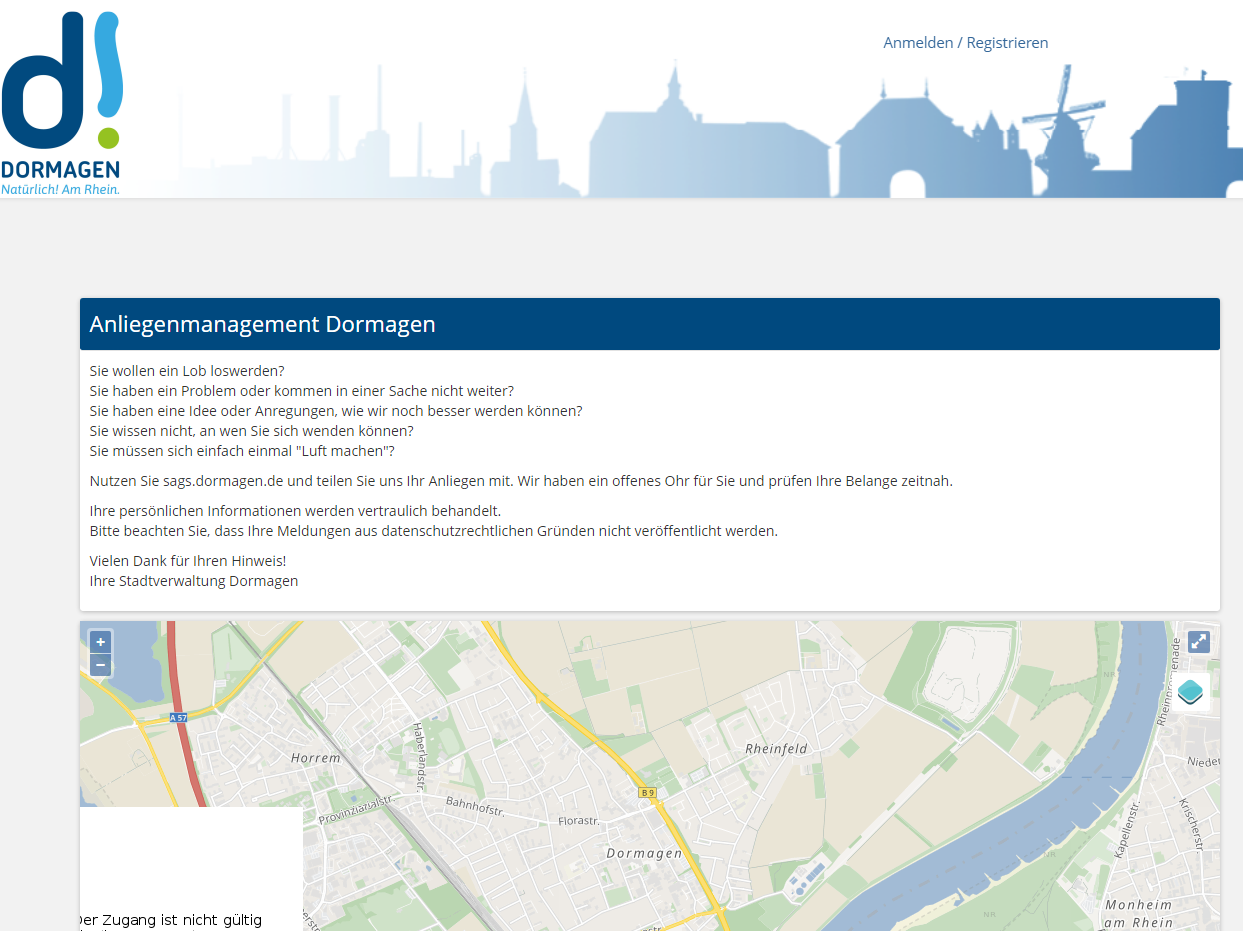Screen dimensions: 1243x931
Task: Open the Anmelden / Registrieren link
Action: (965, 43)
